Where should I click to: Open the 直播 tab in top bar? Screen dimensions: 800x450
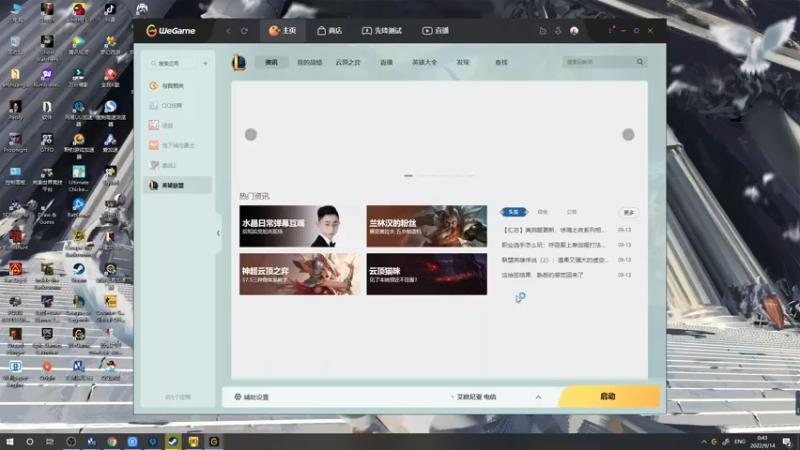click(x=435, y=31)
